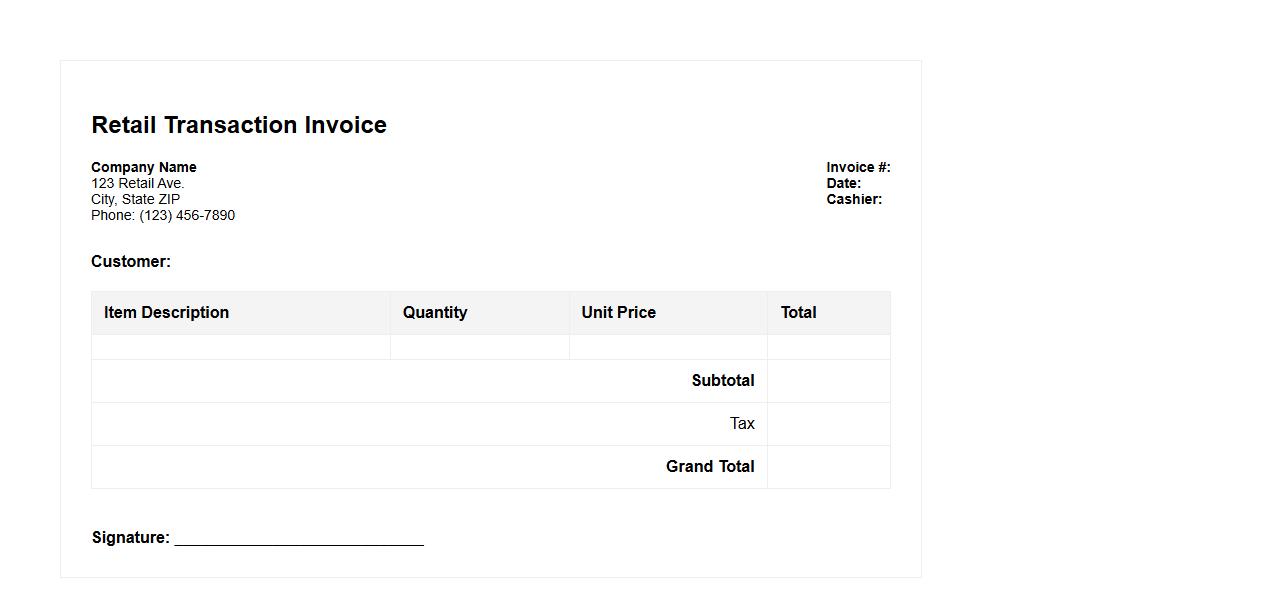Click empty cell under Item Description

pyautogui.click(x=241, y=347)
